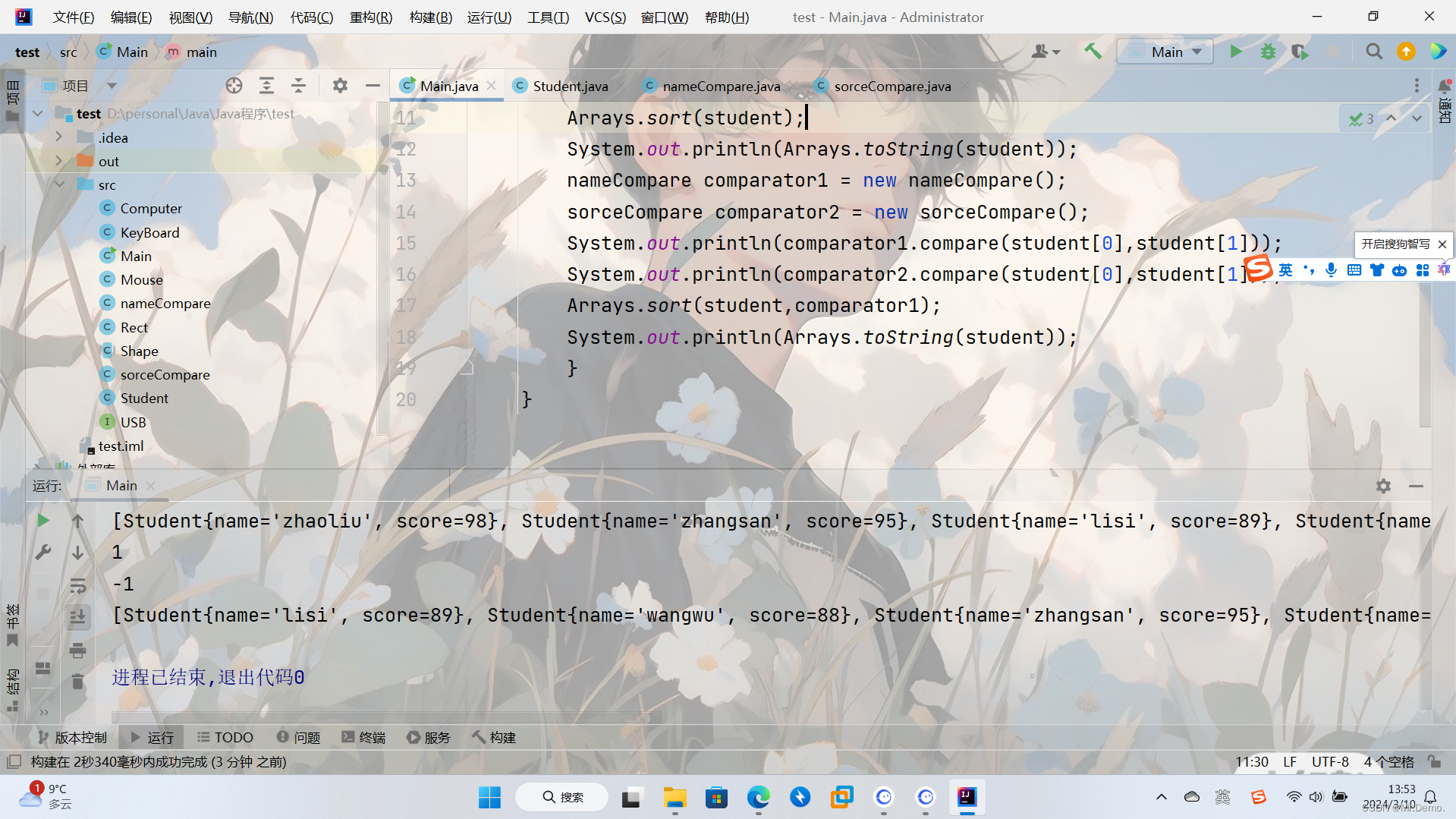This screenshot has width=1456, height=819.
Task: Select opened file target icon in Project panel
Action: (x=234, y=86)
